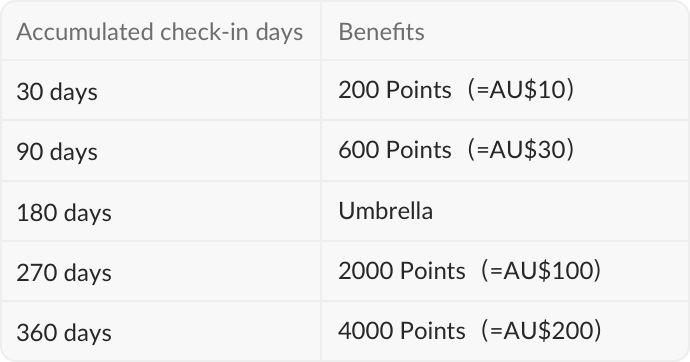The width and height of the screenshot is (690, 362).
Task: Select the '30 days' cell
Action: pyautogui.click(x=161, y=91)
